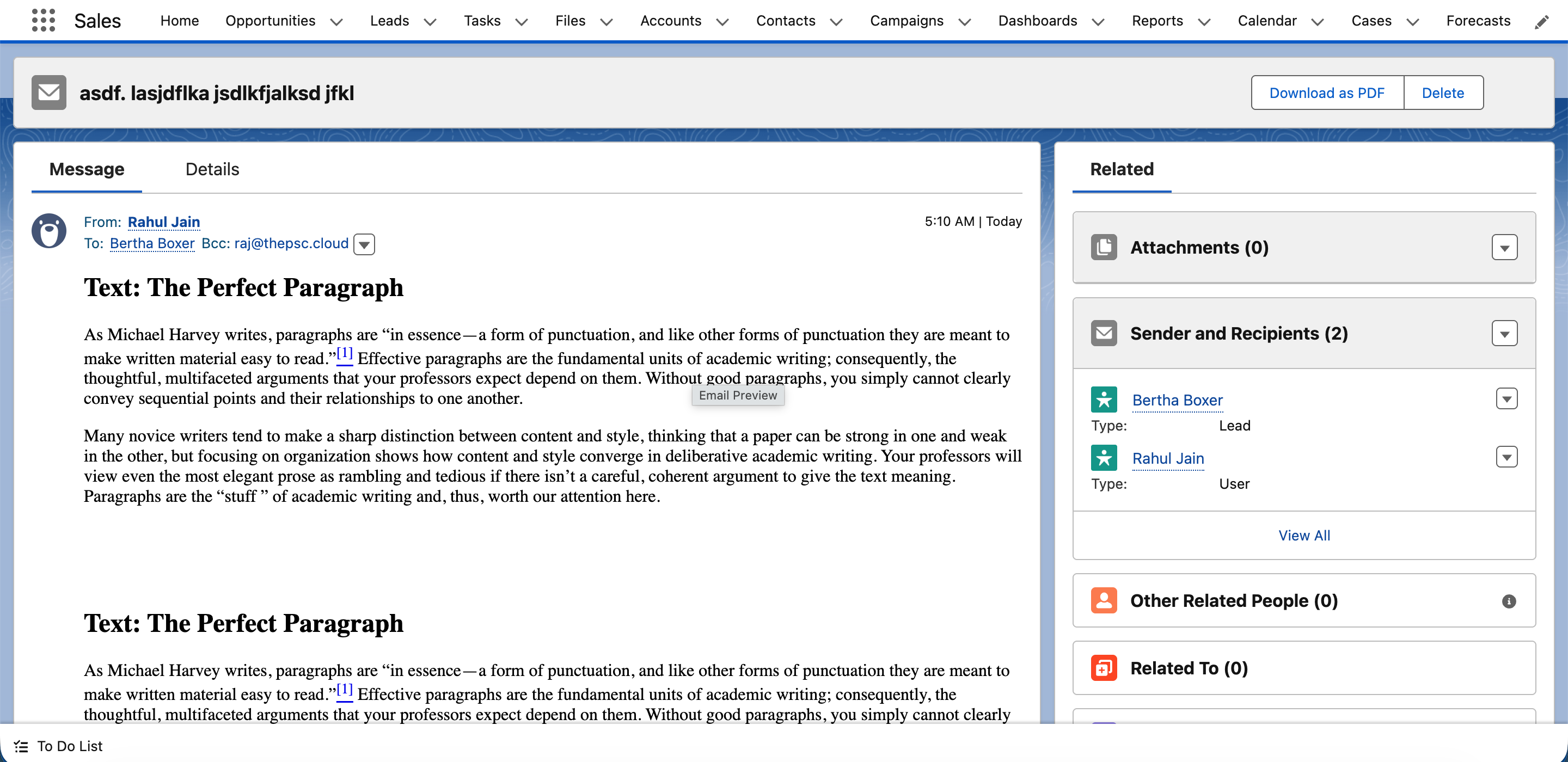Click the pencil edit navigation icon
Viewport: 1568px width, 762px height.
[1541, 22]
